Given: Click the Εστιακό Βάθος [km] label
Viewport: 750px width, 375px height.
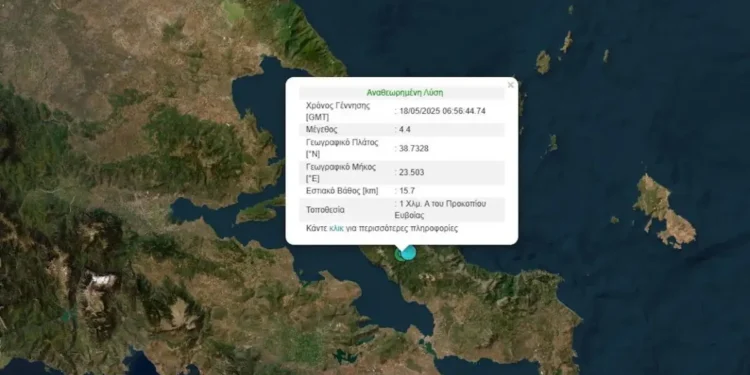Looking at the screenshot, I should (x=342, y=191).
